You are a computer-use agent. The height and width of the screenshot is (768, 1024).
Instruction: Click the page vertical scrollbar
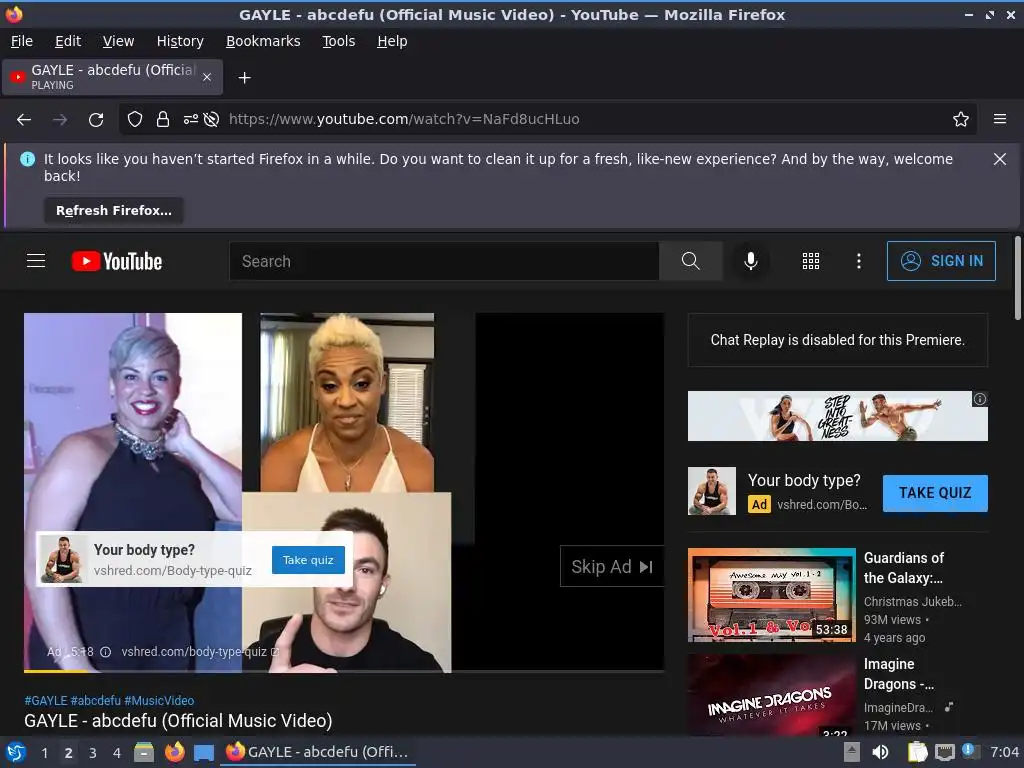(x=1017, y=278)
